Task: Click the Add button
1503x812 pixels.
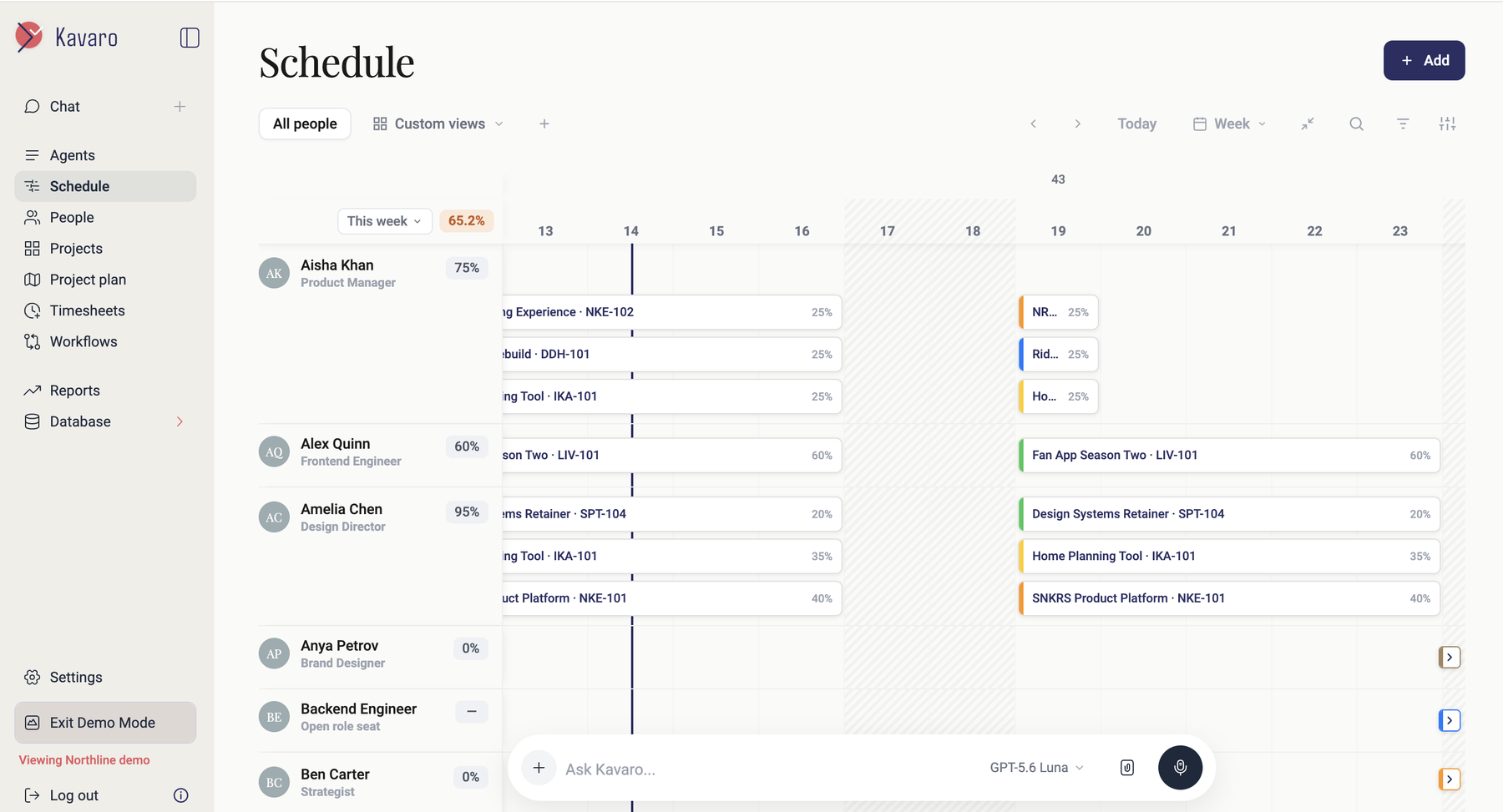Action: tap(1424, 60)
